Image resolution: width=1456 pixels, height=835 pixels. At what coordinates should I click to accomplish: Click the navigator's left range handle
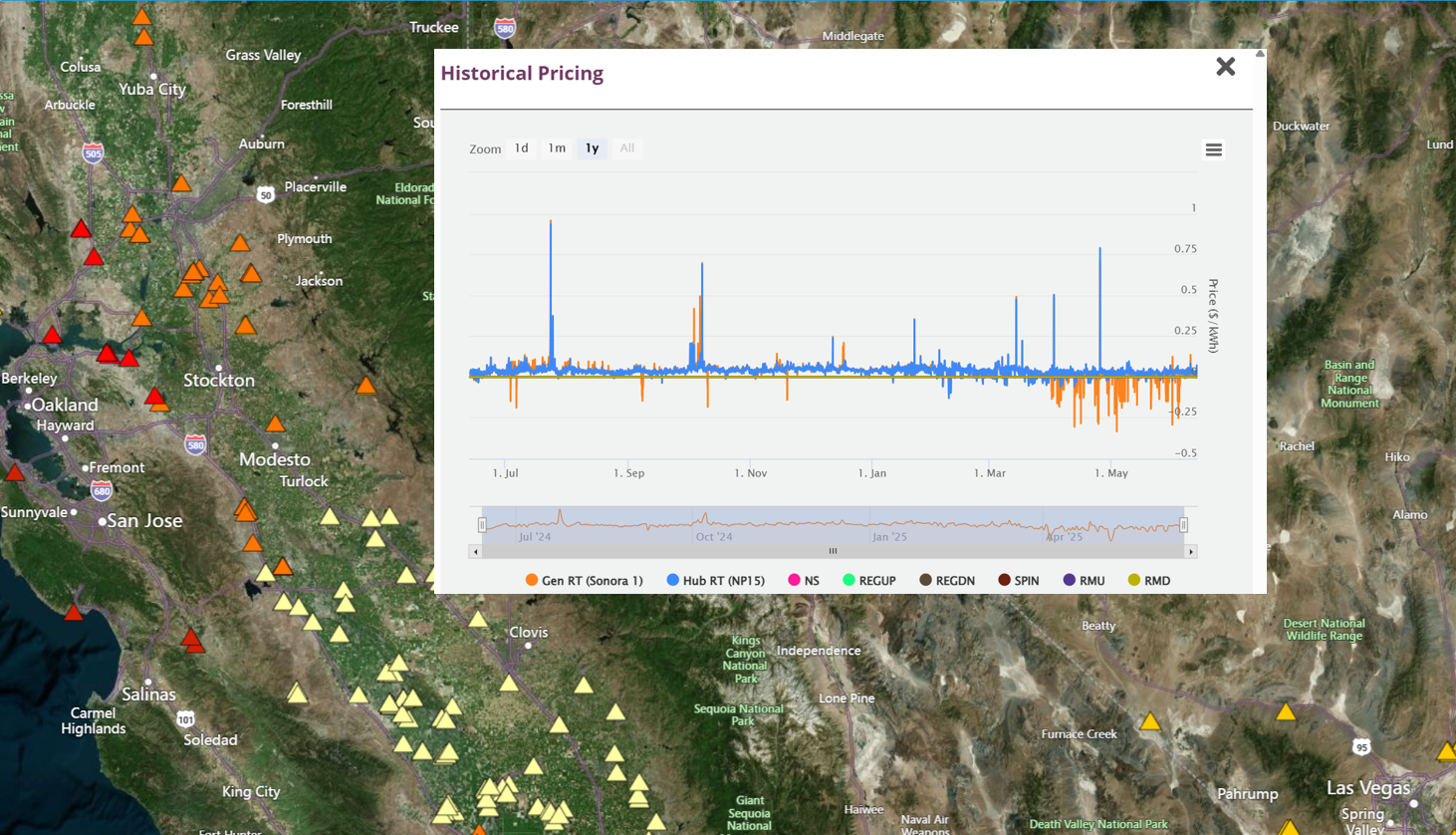point(482,525)
